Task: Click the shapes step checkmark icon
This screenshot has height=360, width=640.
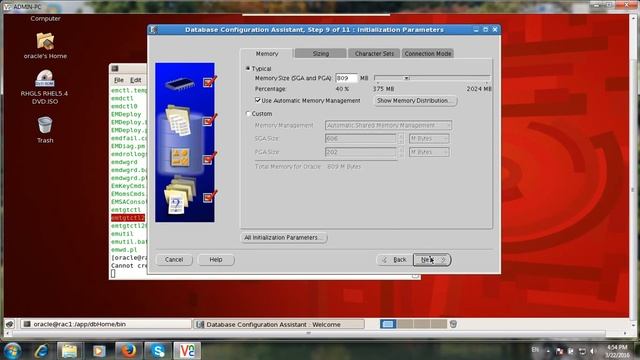Action: pyautogui.click(x=209, y=158)
